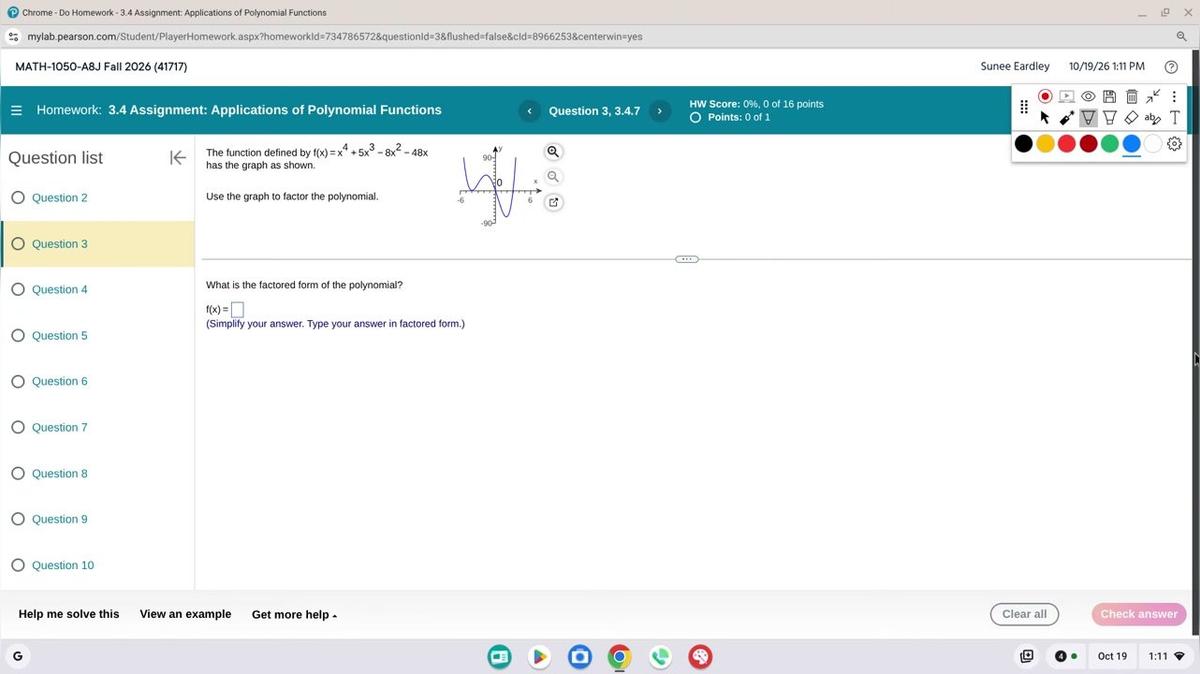1200x674 pixels.
Task: Select the laser pointer tool
Action: [1067, 118]
